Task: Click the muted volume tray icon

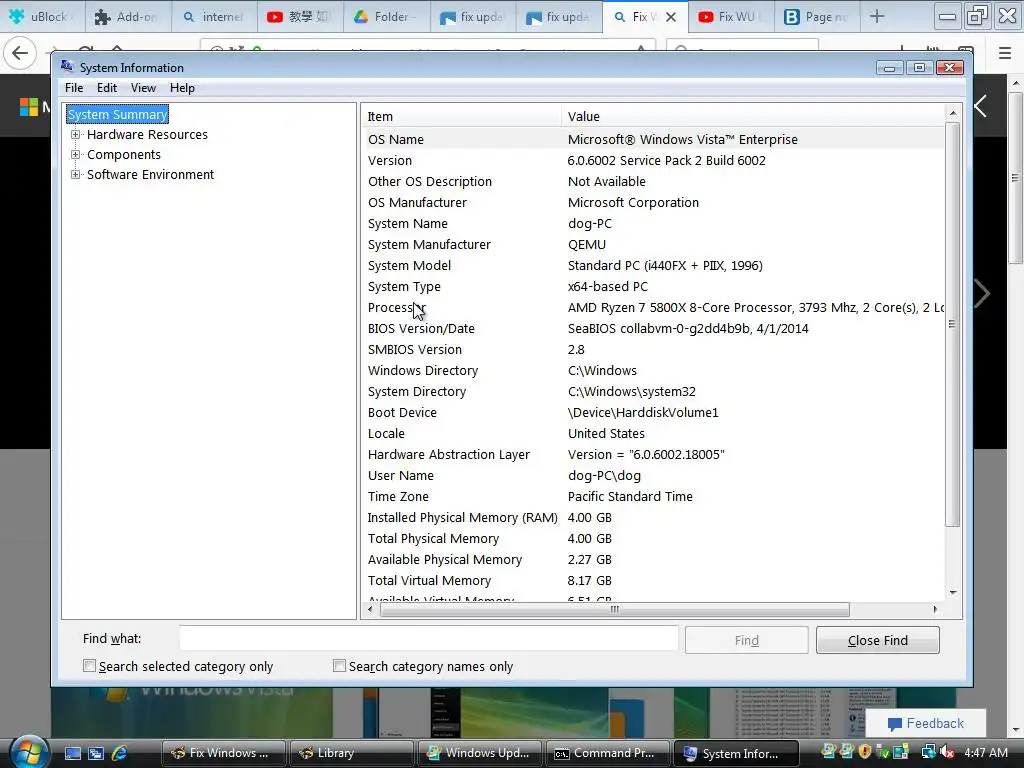Action: tap(947, 752)
